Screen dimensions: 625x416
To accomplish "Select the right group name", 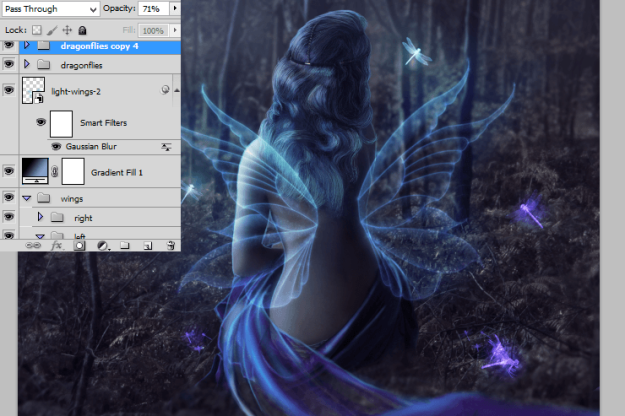I will pos(83,218).
